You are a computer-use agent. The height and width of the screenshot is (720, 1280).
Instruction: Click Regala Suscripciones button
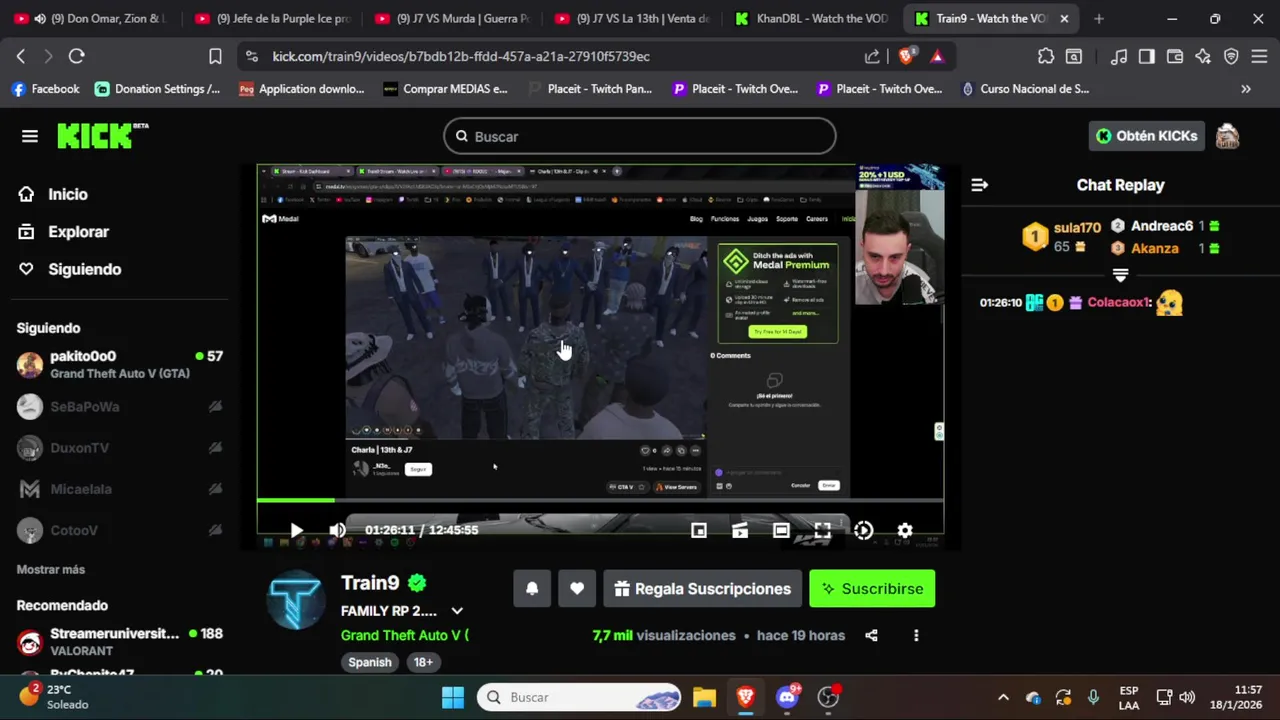(x=702, y=589)
